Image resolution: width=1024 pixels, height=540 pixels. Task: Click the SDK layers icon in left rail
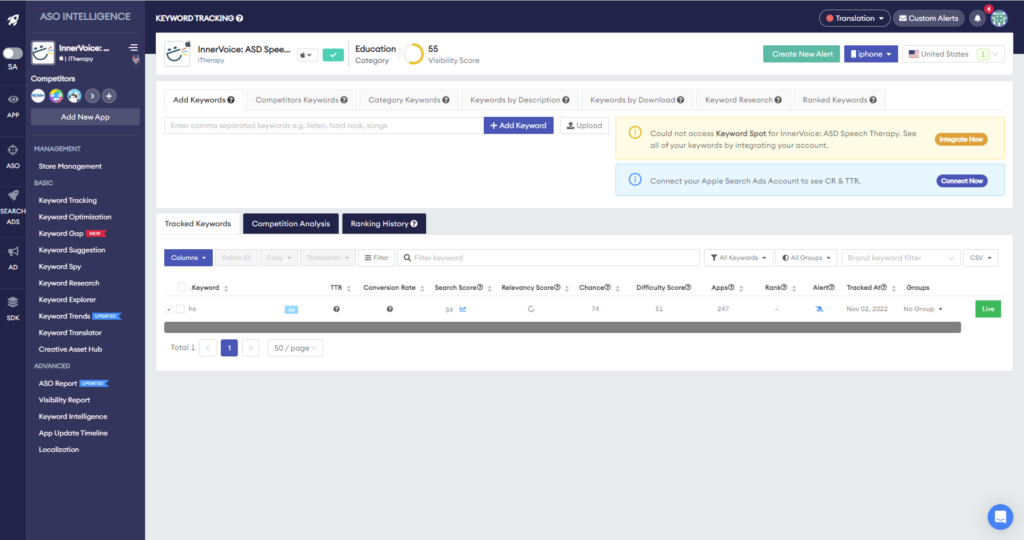click(x=13, y=302)
